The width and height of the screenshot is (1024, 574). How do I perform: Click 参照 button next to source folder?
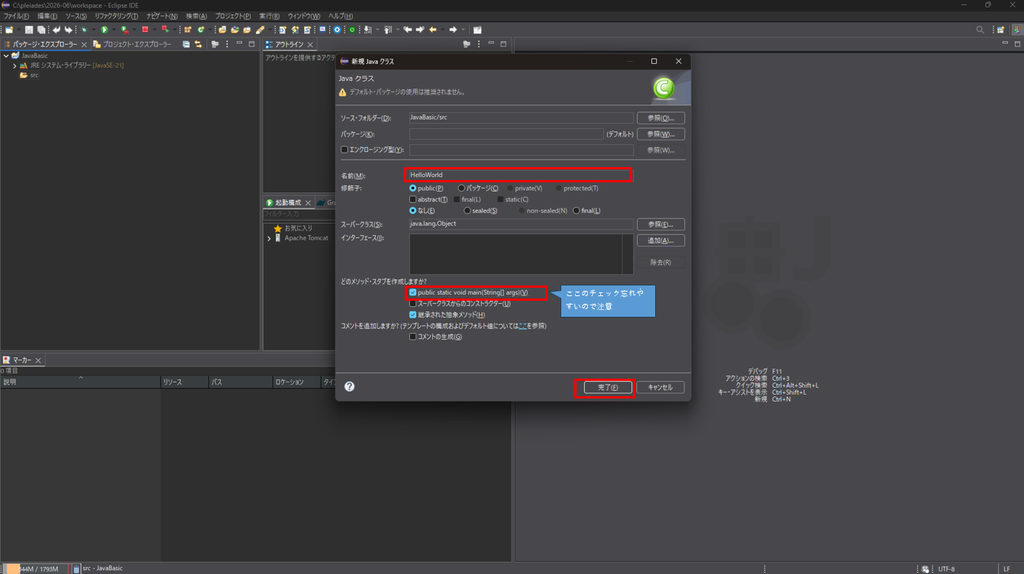pyautogui.click(x=660, y=118)
